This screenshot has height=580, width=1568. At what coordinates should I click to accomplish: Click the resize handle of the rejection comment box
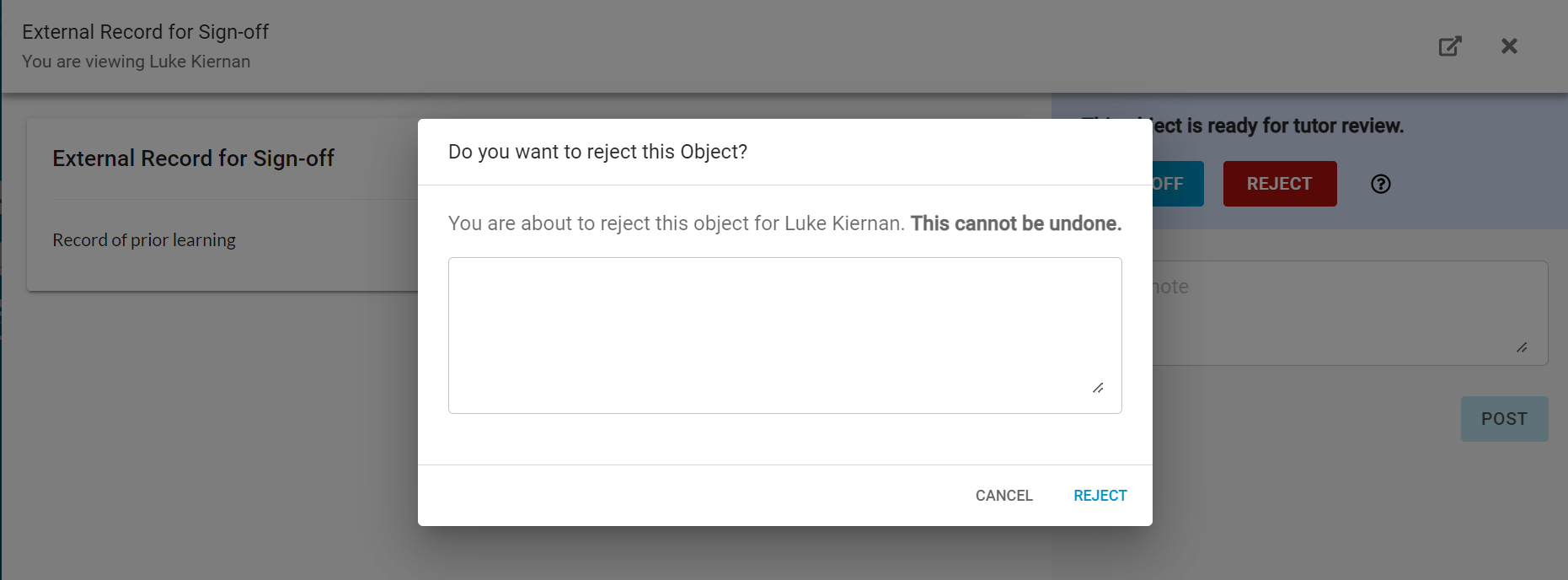point(1099,389)
